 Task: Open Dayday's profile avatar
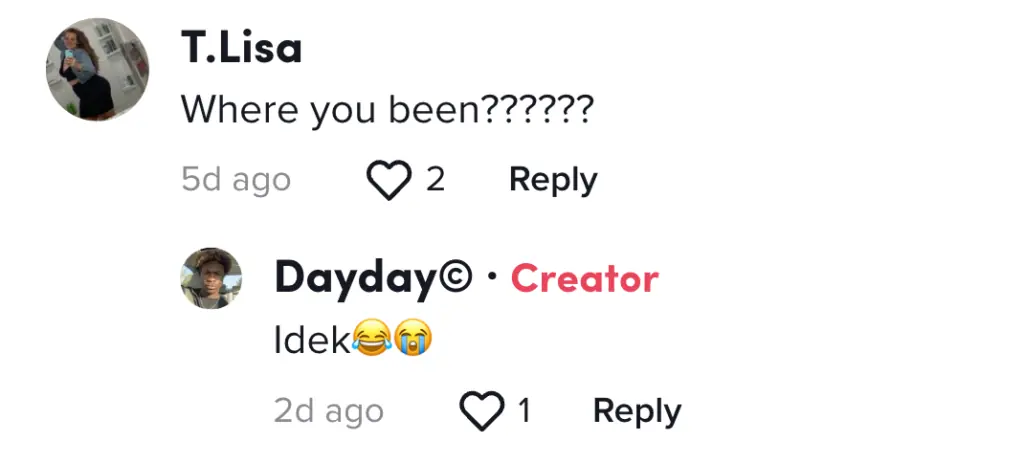pyautogui.click(x=211, y=278)
